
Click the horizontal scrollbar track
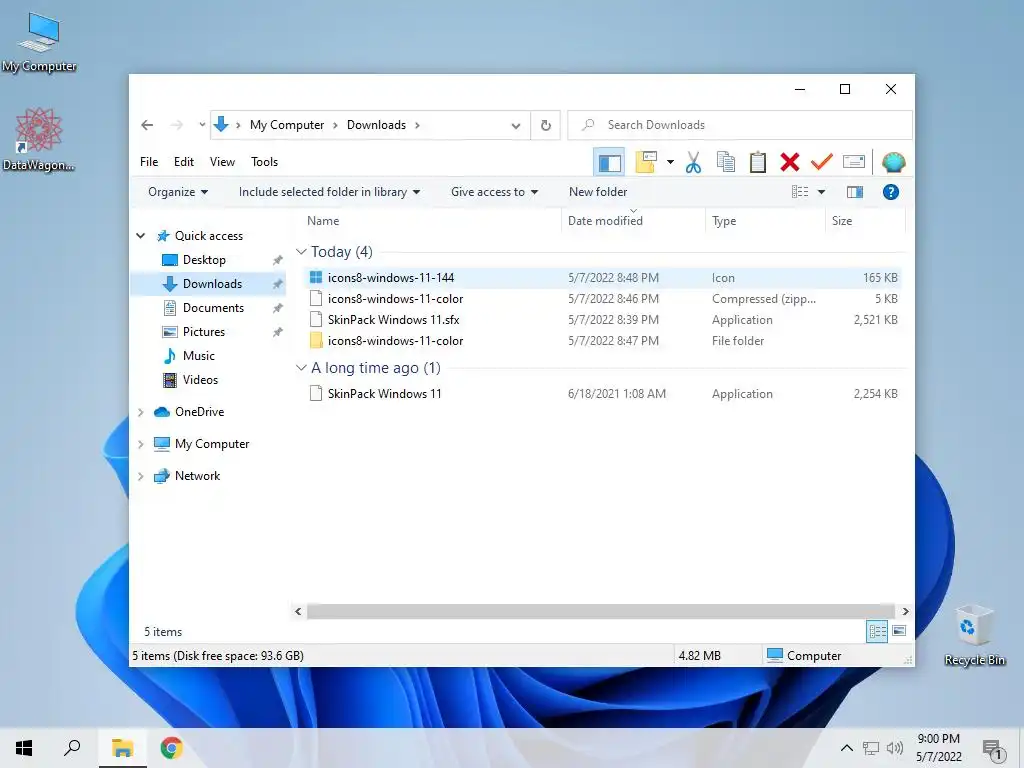pyautogui.click(x=601, y=611)
